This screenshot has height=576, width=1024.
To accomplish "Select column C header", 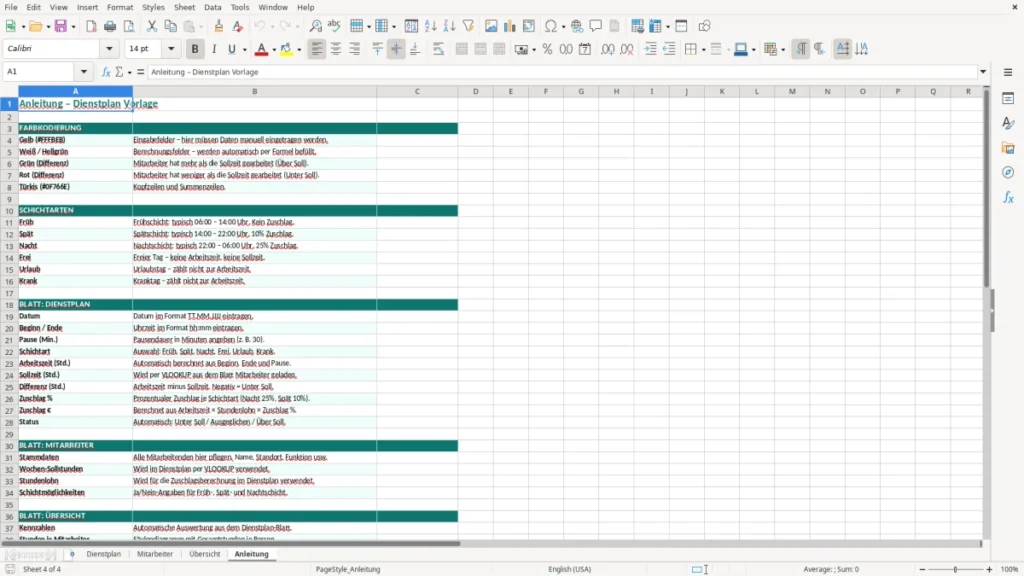I will [x=417, y=91].
